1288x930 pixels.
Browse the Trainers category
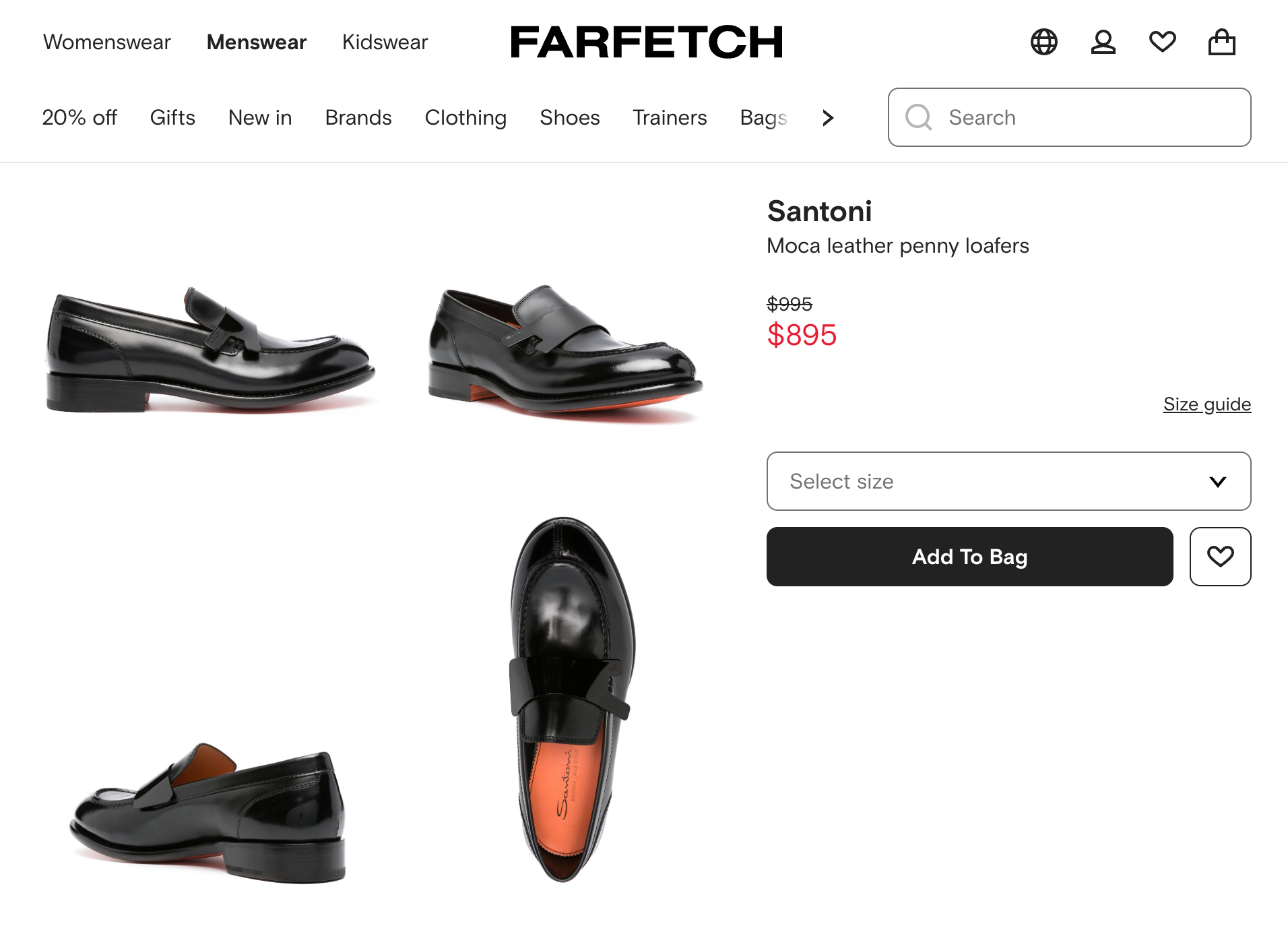click(669, 117)
